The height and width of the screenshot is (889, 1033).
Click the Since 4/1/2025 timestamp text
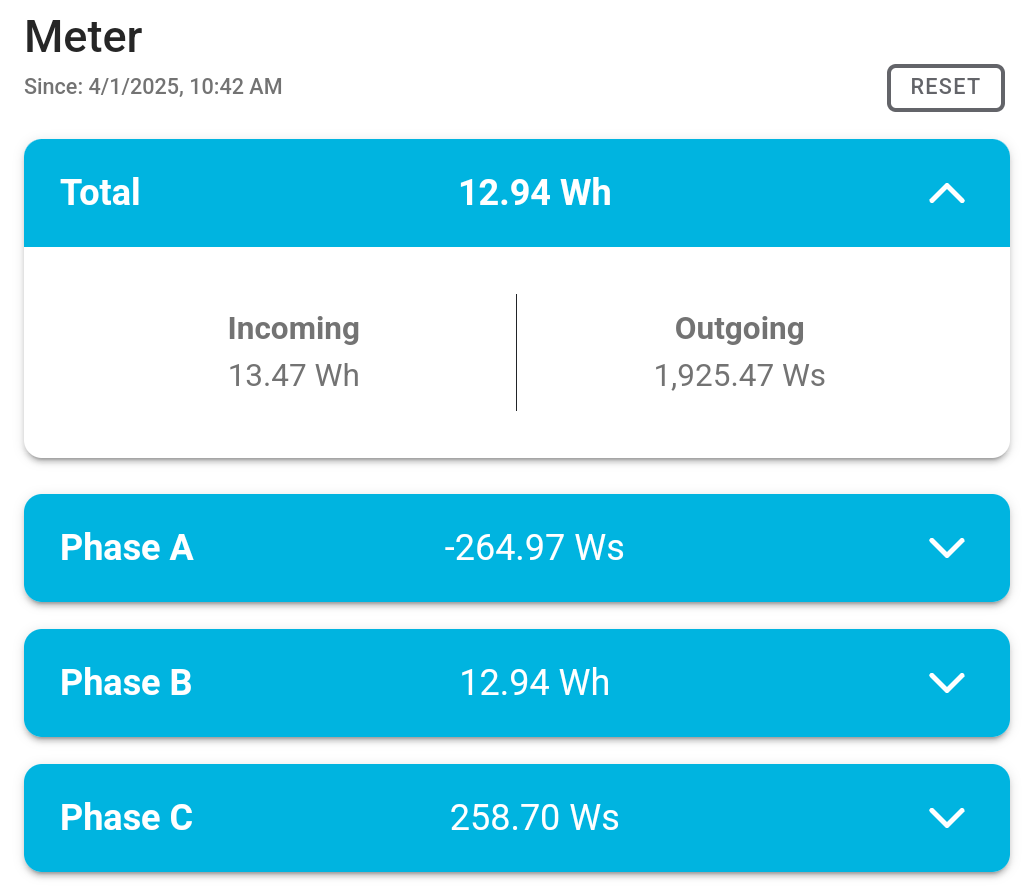coord(153,87)
